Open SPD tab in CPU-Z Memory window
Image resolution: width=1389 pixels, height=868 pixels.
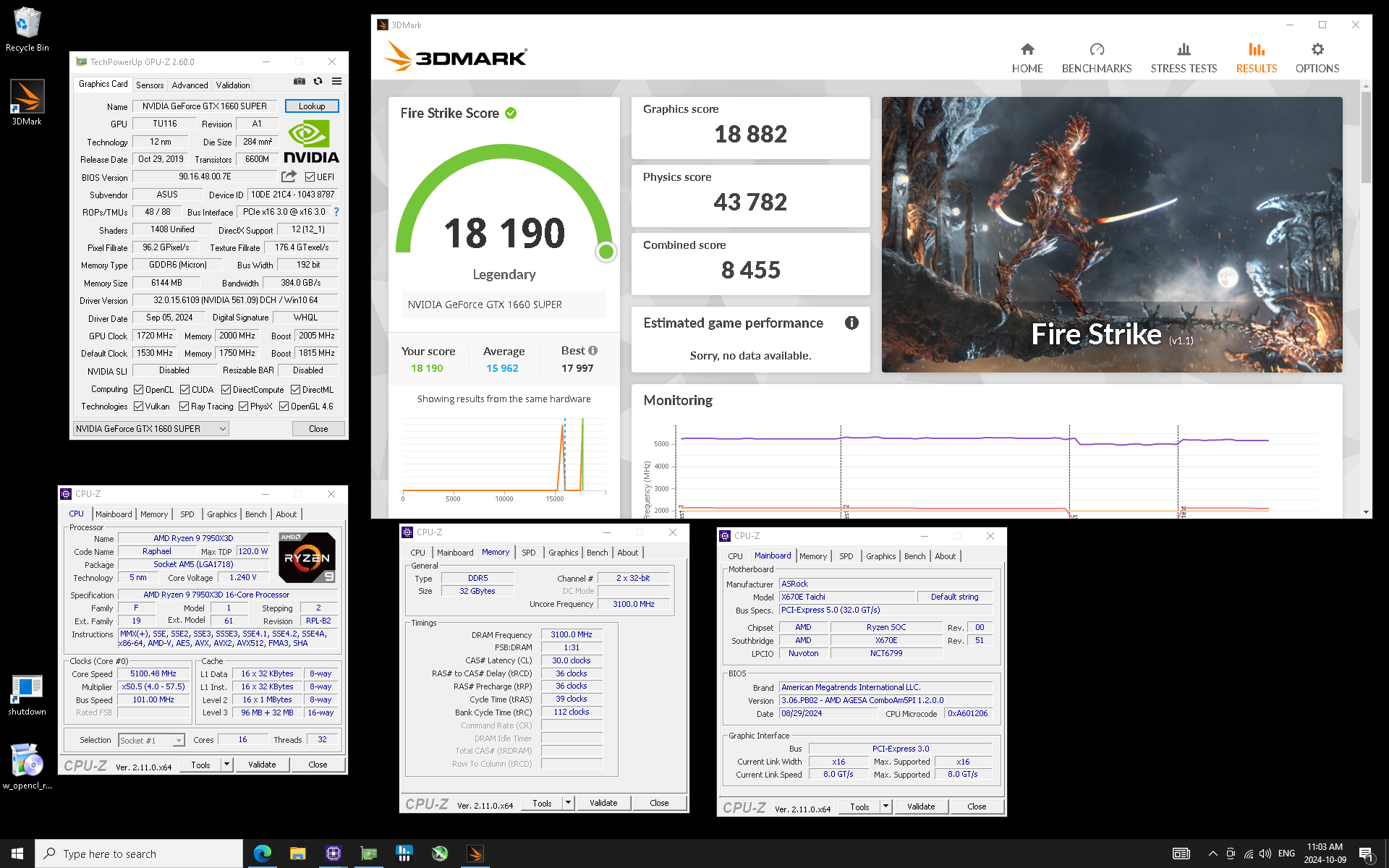(x=529, y=553)
